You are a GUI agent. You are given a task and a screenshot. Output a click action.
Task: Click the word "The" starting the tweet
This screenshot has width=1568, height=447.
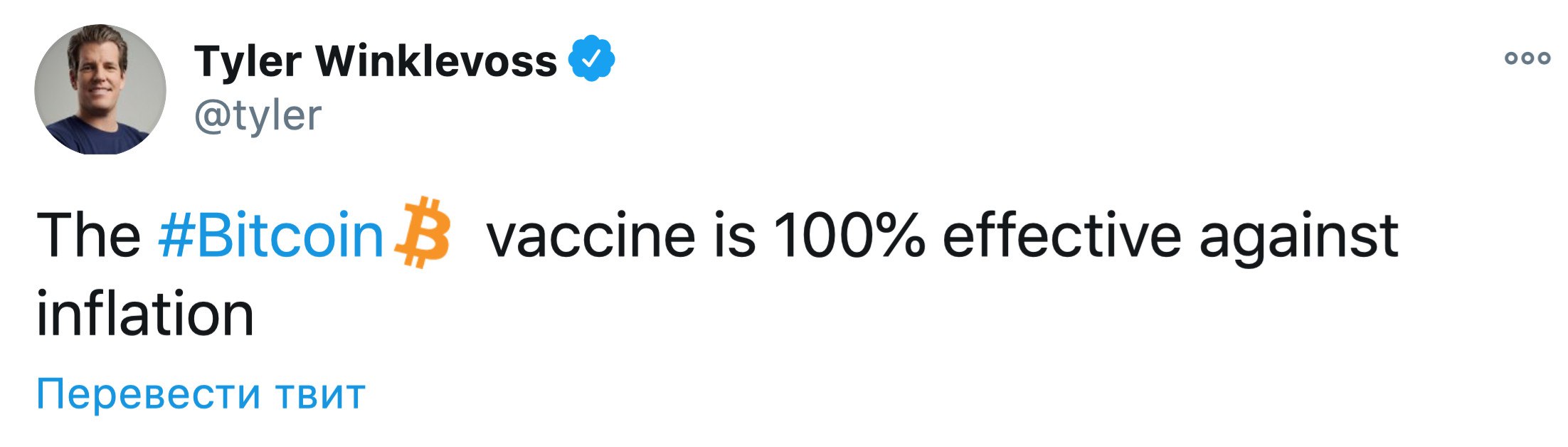89,235
